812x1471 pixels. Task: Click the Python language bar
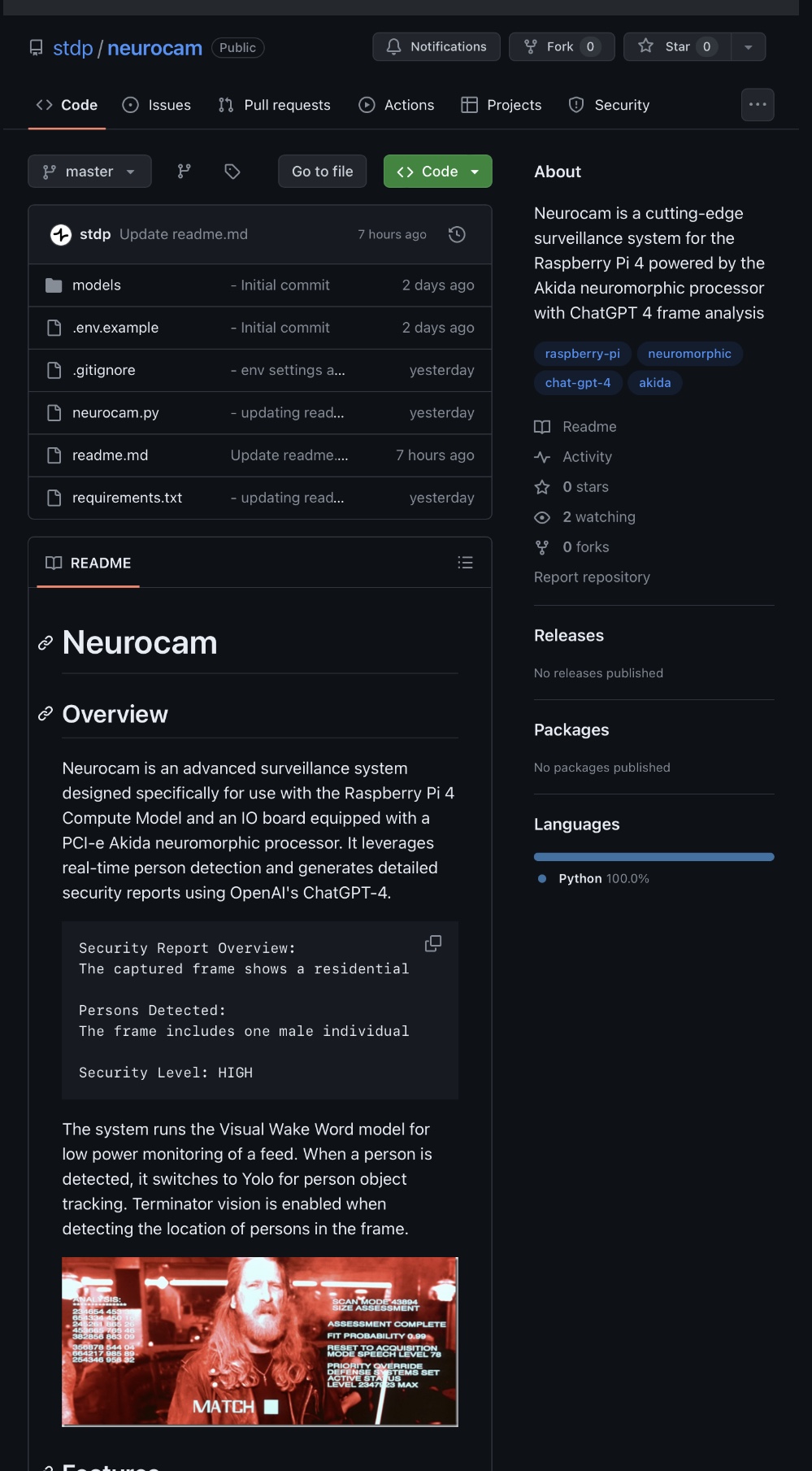(654, 857)
